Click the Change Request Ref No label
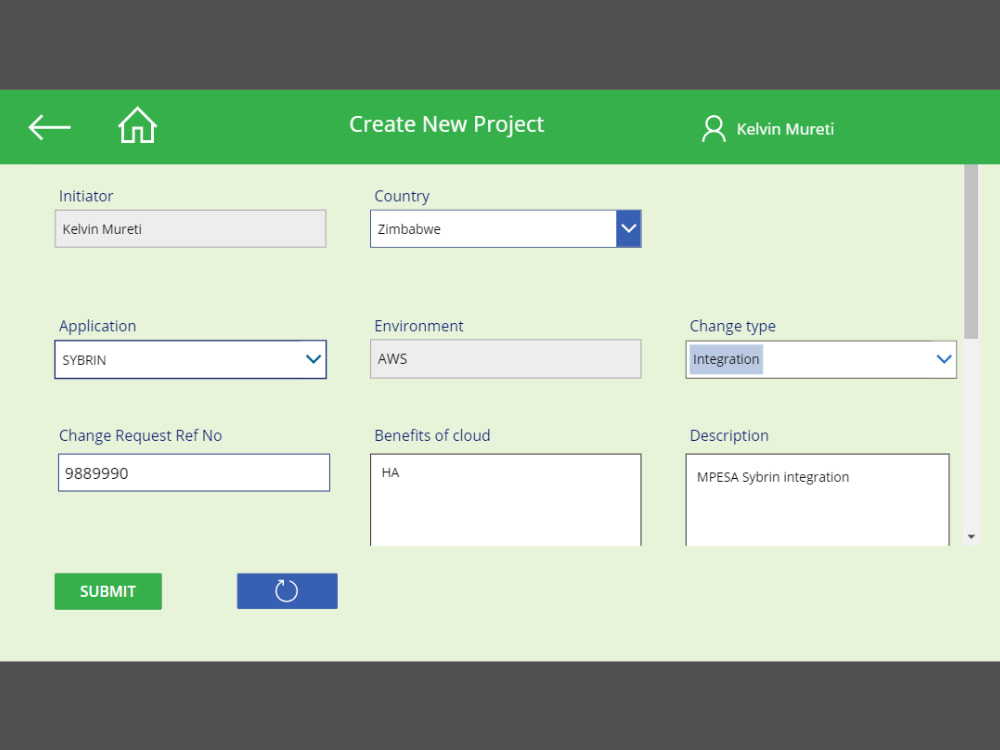Viewport: 1000px width, 750px height. point(140,436)
